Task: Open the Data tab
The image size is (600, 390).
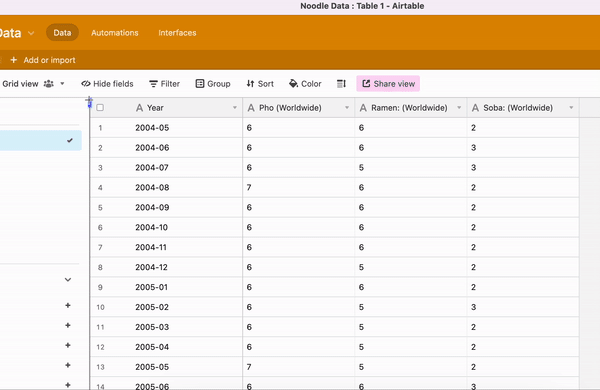Action: [x=62, y=33]
